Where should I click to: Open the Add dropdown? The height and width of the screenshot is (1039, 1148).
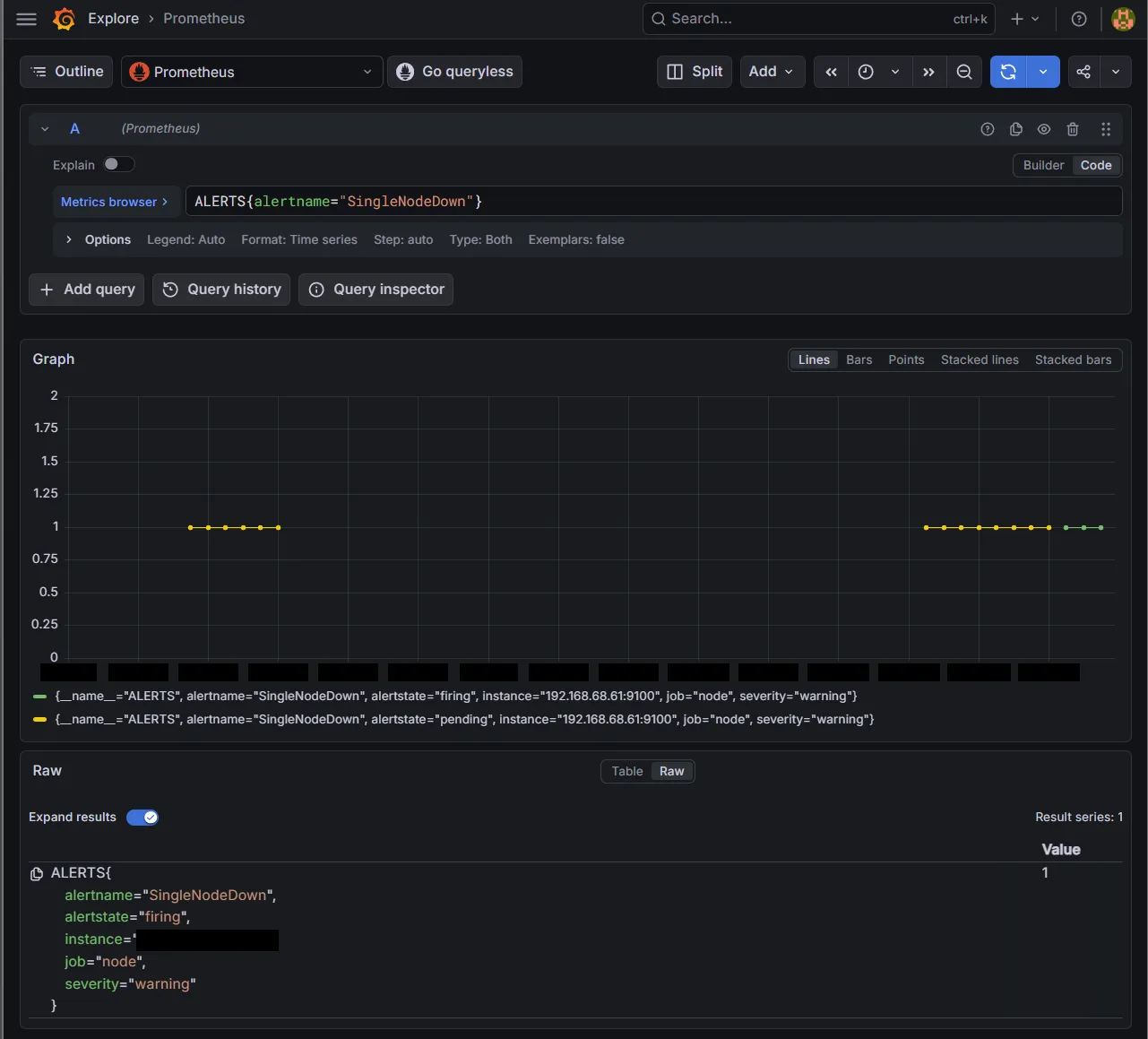772,72
